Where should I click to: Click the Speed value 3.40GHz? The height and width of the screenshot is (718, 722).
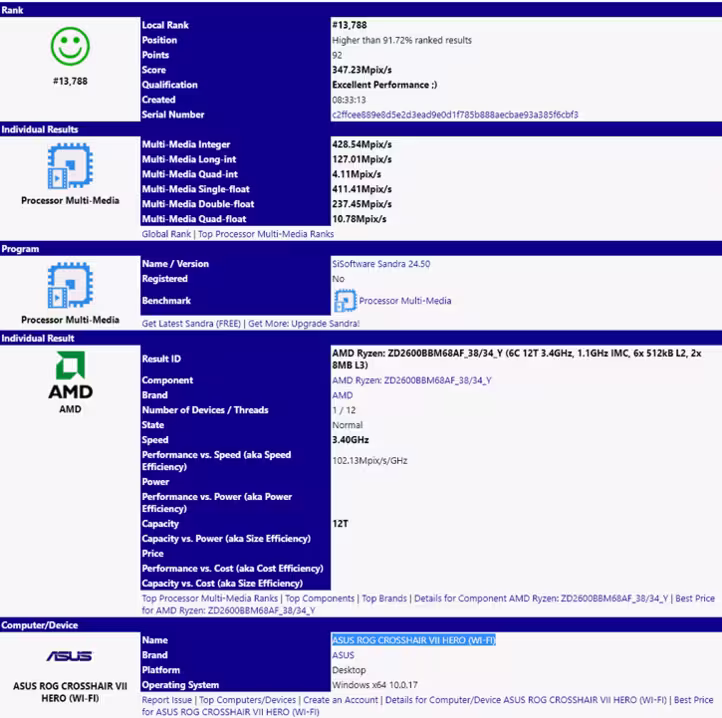(350, 440)
